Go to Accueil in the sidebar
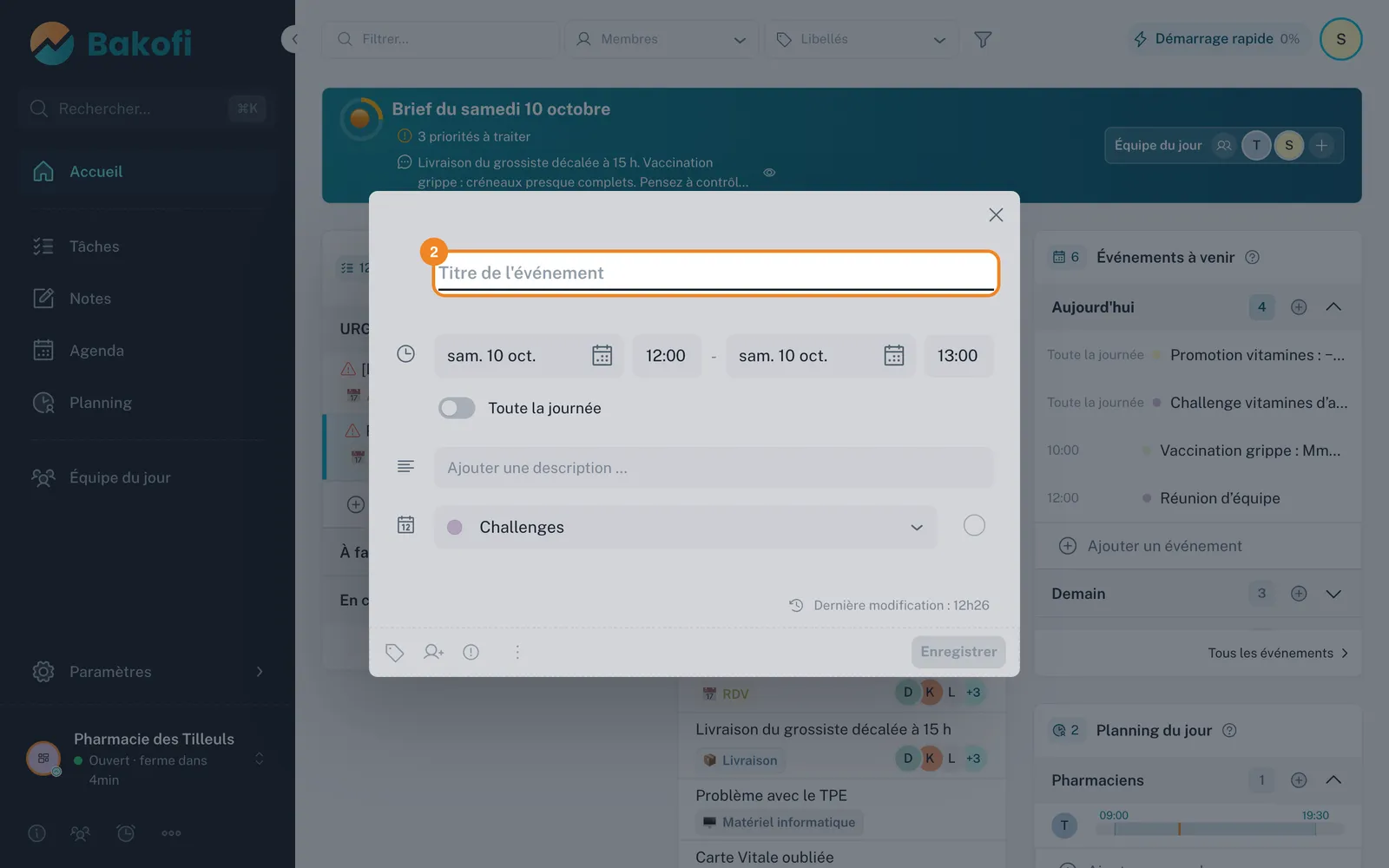The image size is (1389, 868). (x=148, y=172)
